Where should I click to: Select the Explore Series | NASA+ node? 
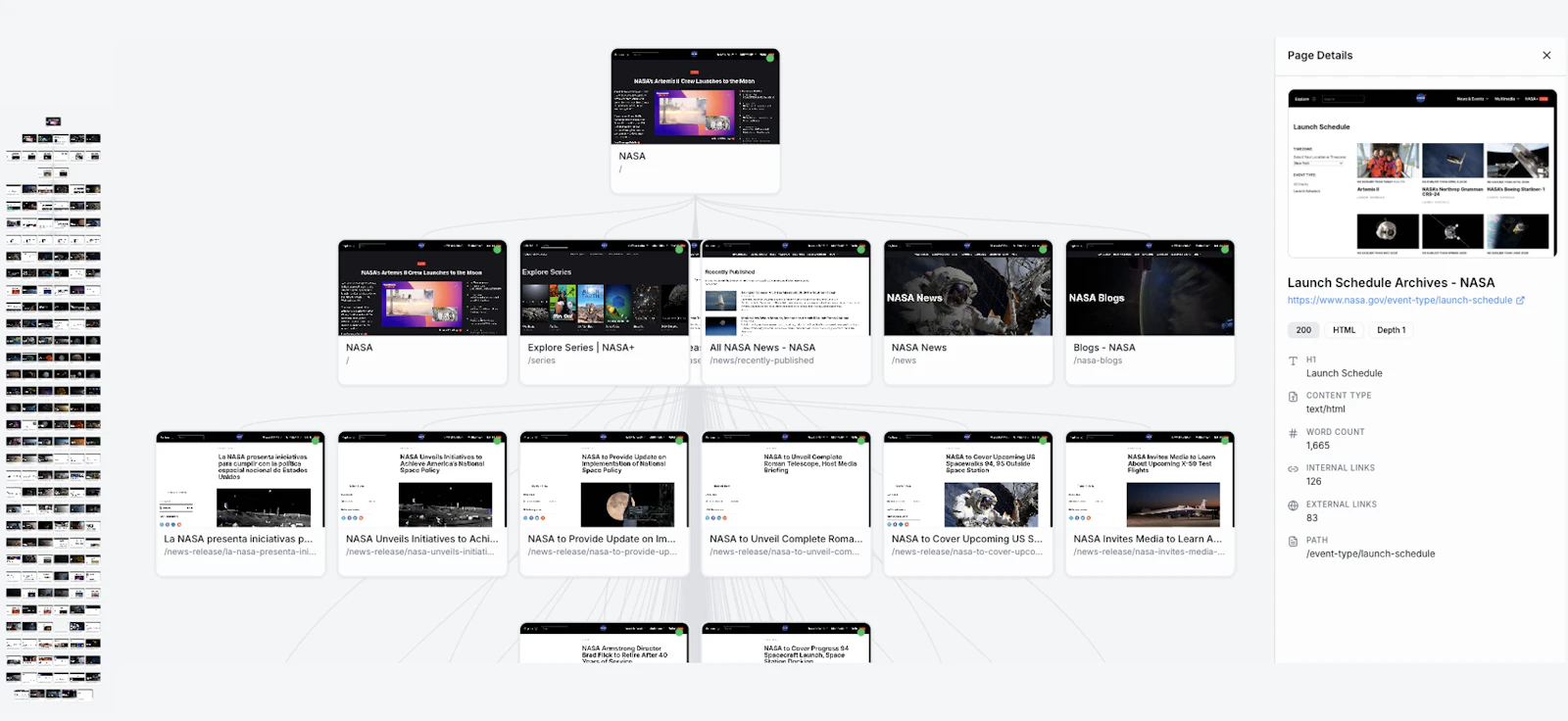tap(604, 312)
